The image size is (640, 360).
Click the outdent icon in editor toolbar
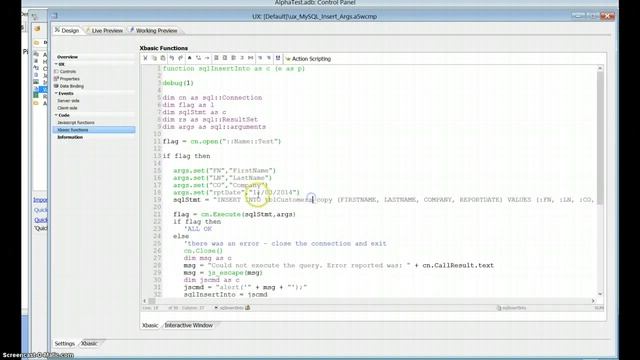tap(269, 58)
